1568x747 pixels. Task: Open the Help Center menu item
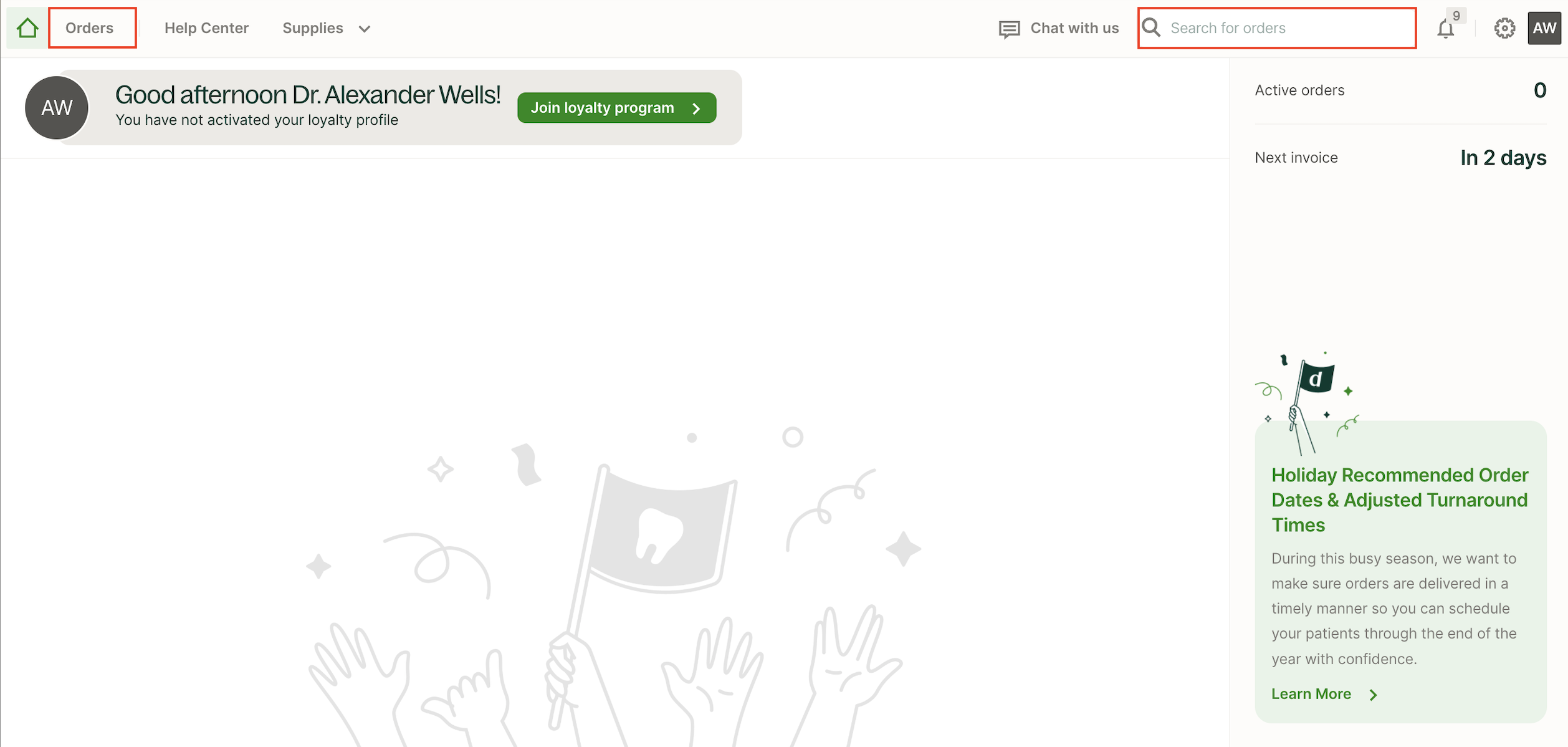tap(206, 28)
